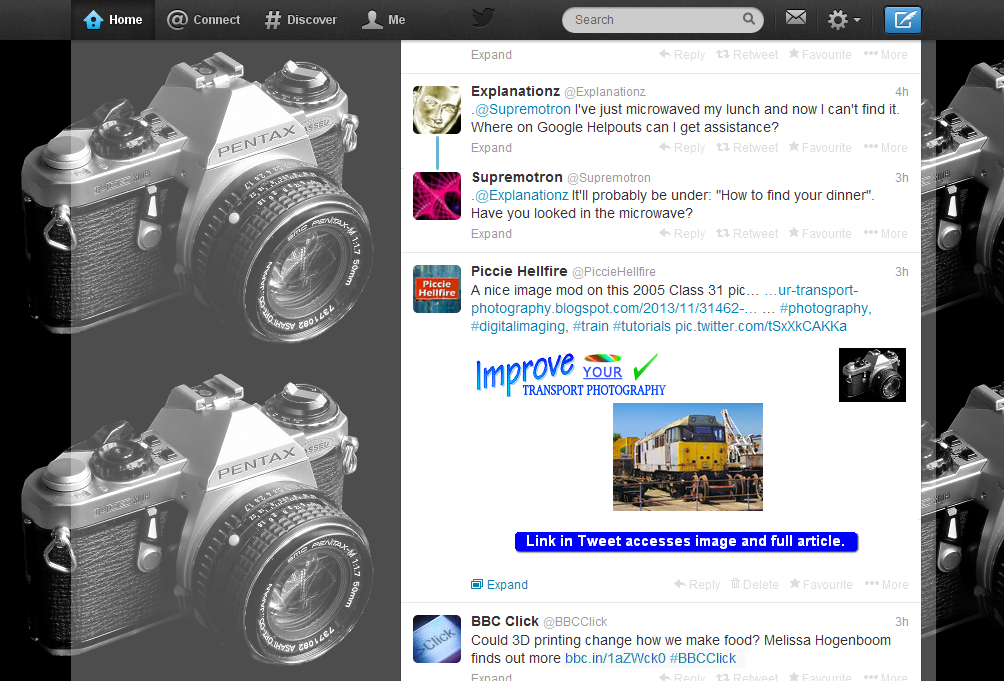The height and width of the screenshot is (681, 1004).
Task: Open the settings gear dropdown
Action: [x=843, y=20]
